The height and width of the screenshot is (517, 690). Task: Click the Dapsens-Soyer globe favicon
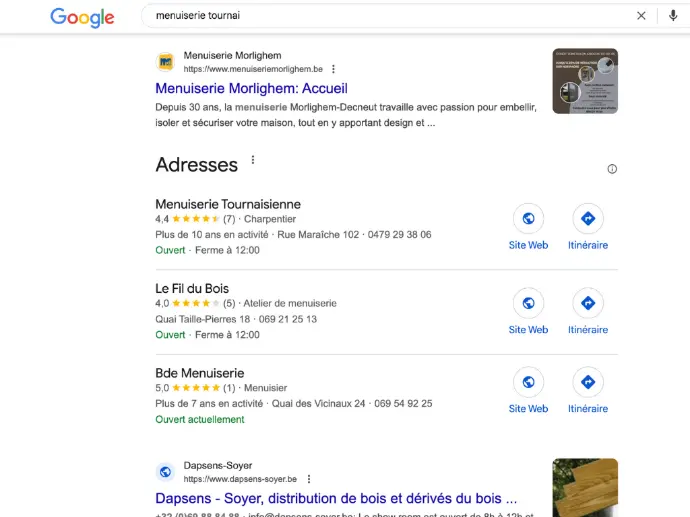165,472
